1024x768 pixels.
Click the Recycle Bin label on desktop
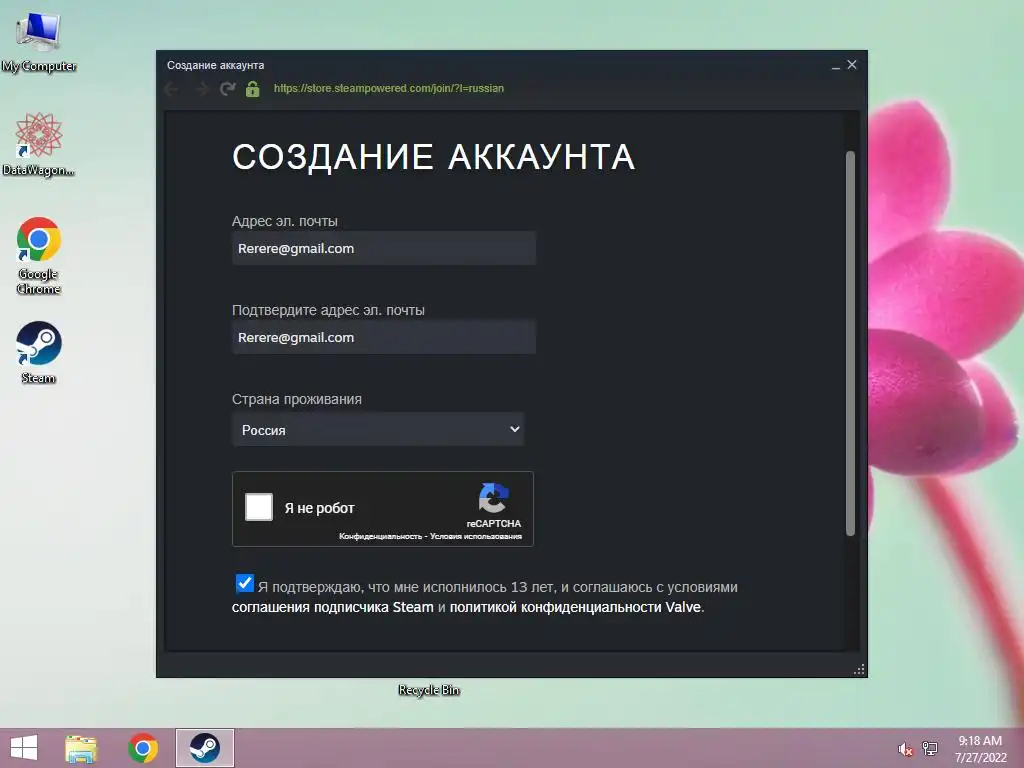tap(429, 690)
